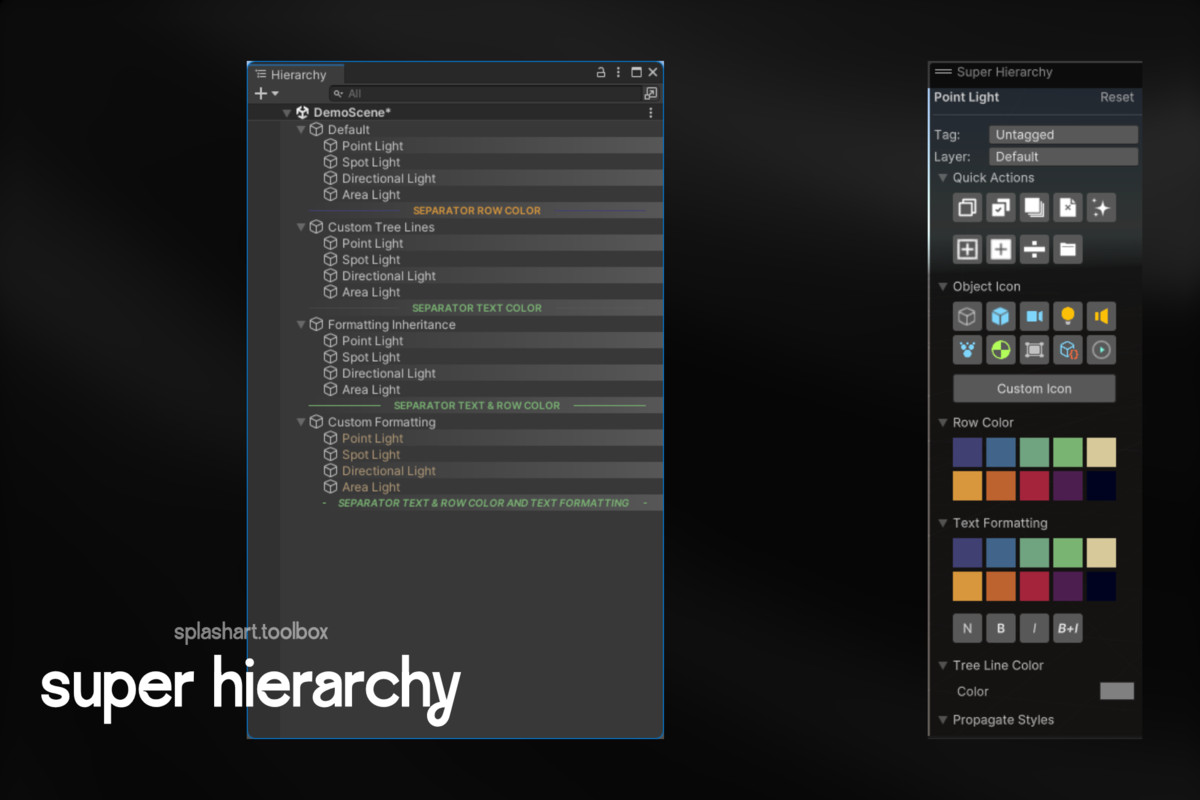
Task: Click the filled white plus square icon
Action: (x=1001, y=250)
